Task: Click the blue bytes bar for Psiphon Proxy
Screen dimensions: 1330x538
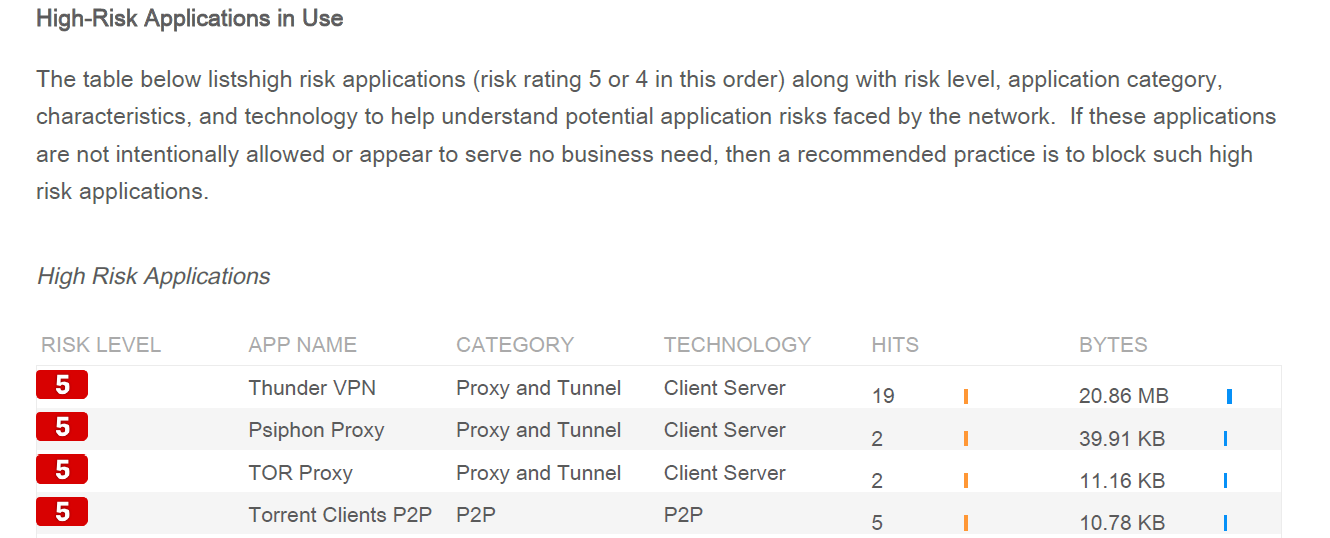Action: point(1225,438)
